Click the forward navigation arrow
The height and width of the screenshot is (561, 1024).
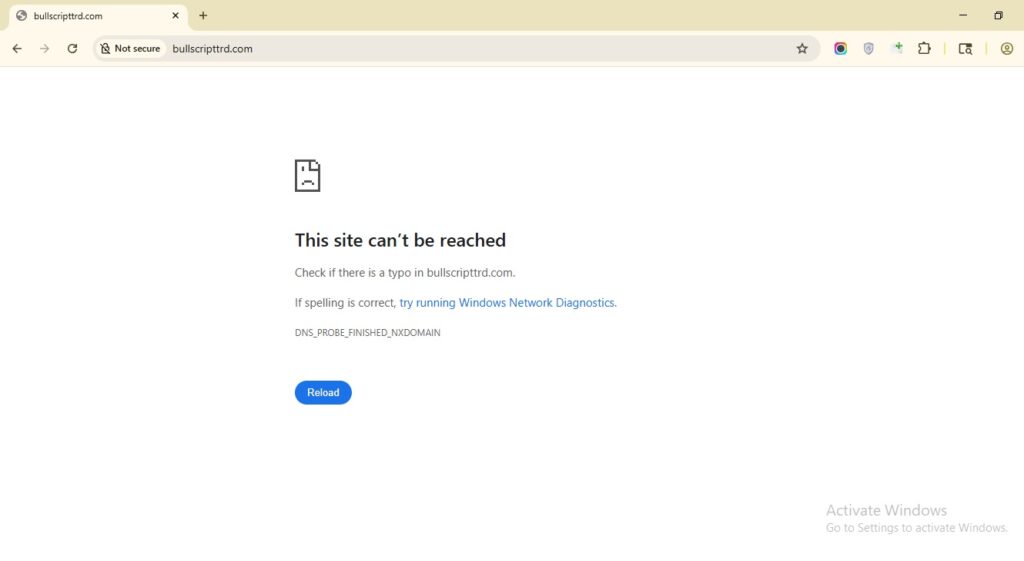[44, 48]
